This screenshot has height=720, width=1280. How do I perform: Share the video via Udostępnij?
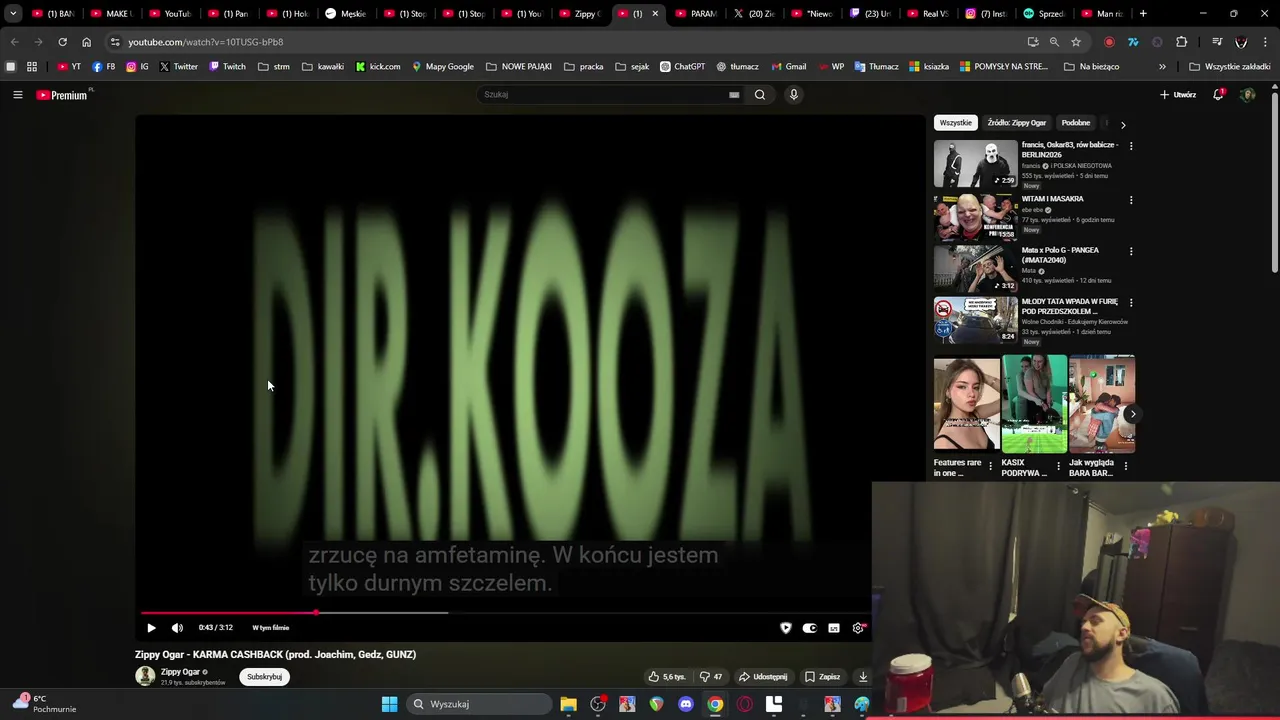click(x=763, y=677)
